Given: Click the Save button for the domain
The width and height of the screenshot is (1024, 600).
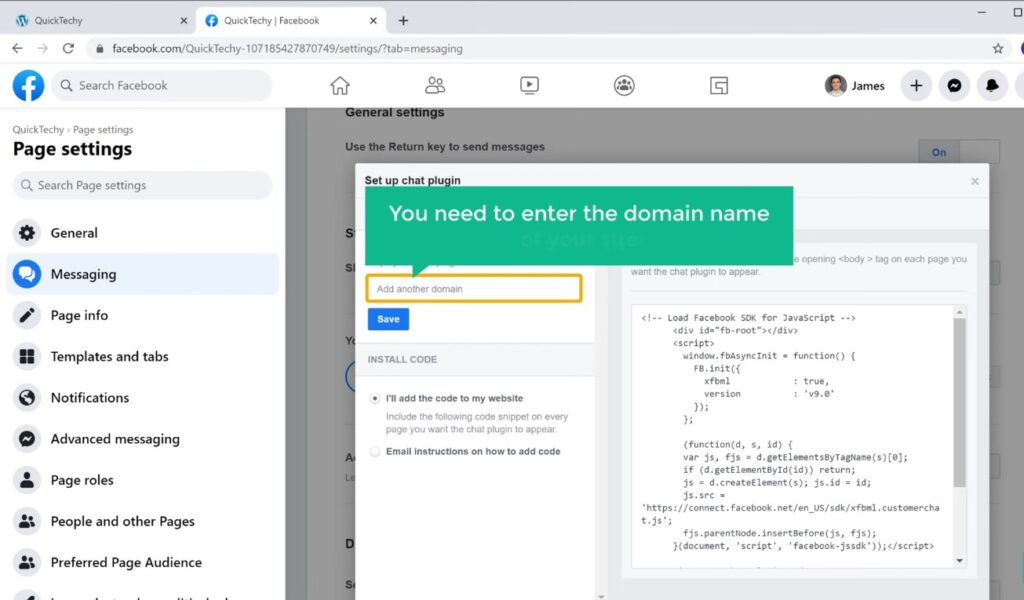Looking at the screenshot, I should [x=387, y=318].
